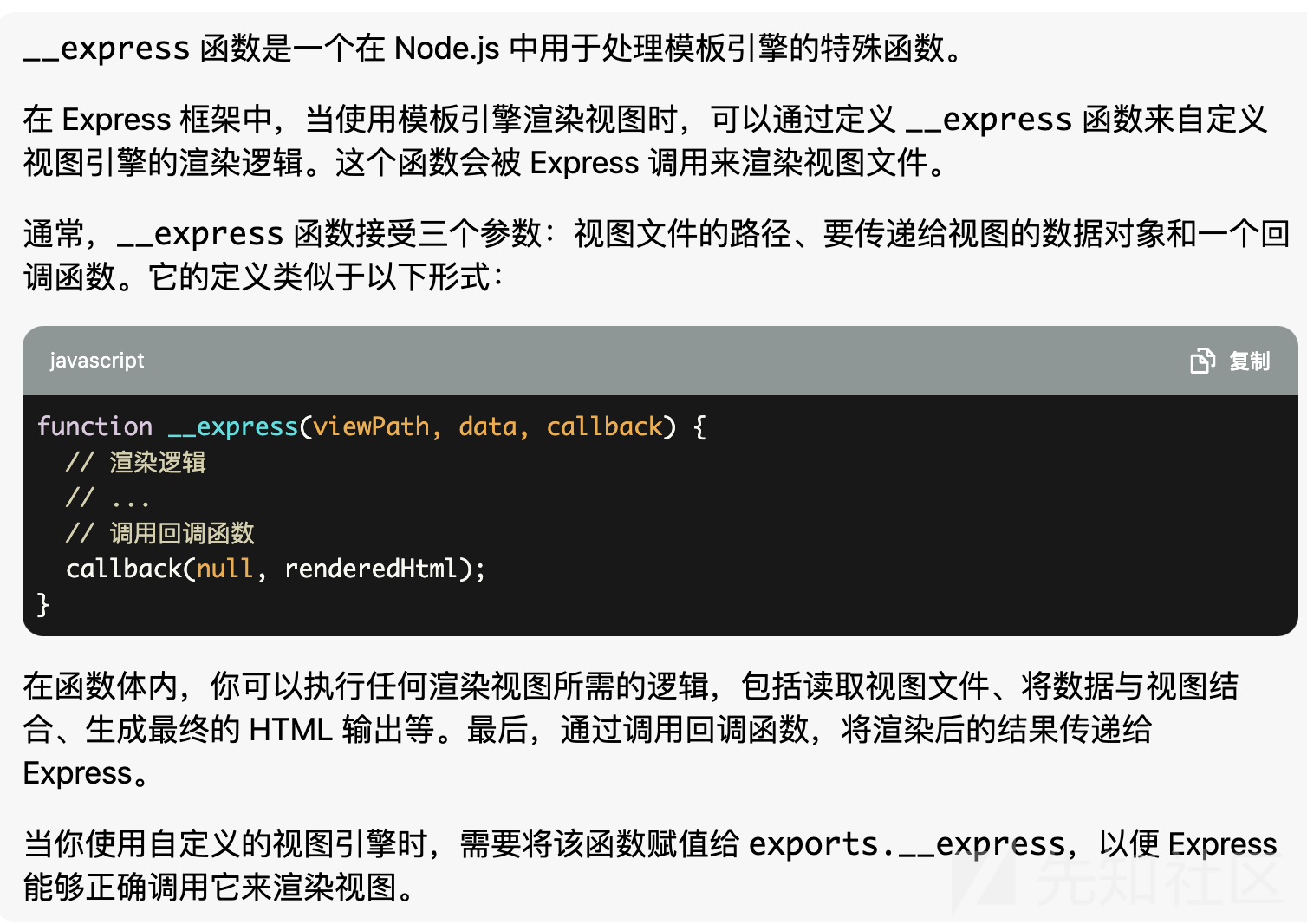Click the word HTML in the paragraph
The image size is (1307, 924).
point(290,730)
